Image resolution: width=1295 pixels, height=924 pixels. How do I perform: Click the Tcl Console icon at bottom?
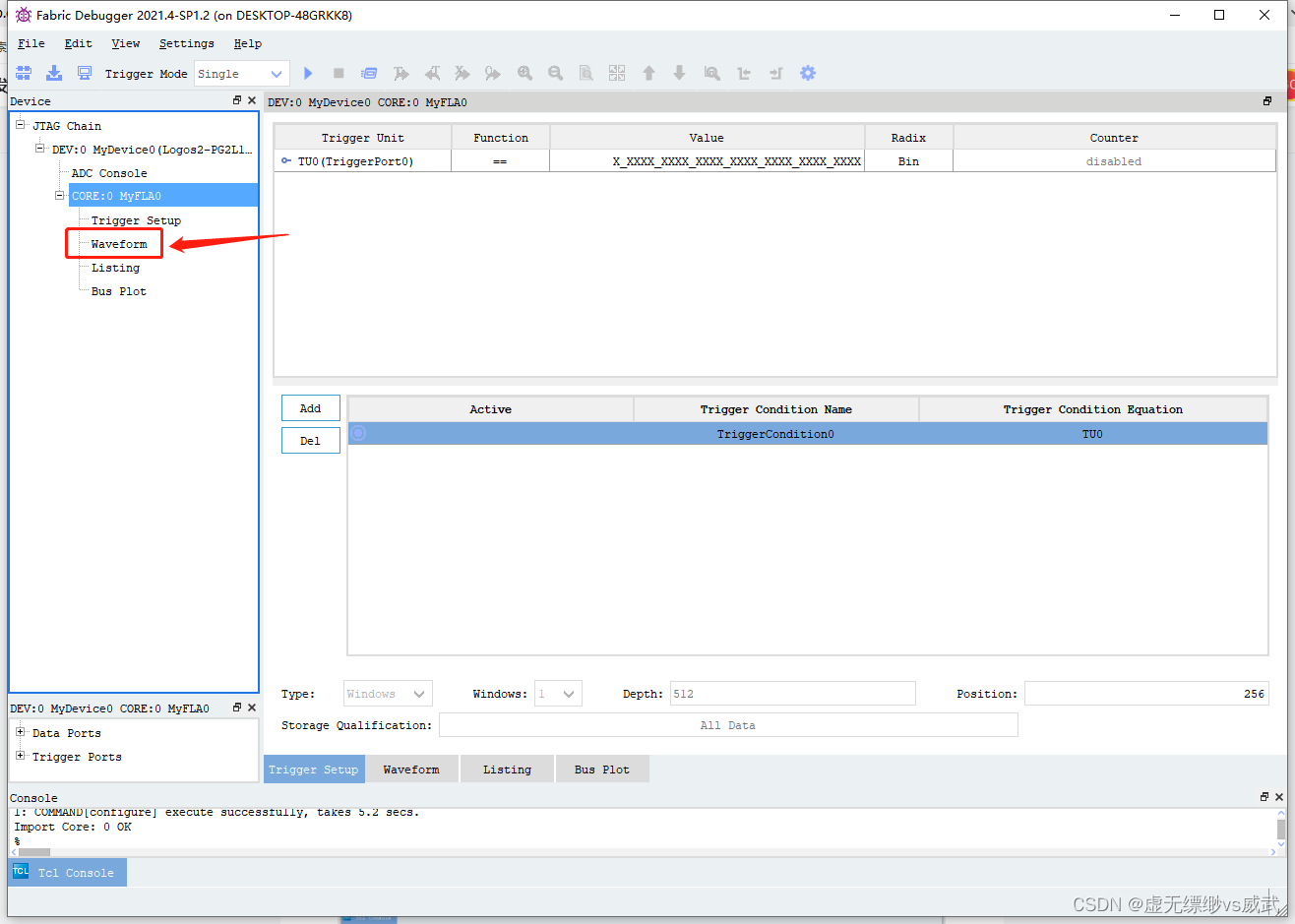(x=21, y=872)
